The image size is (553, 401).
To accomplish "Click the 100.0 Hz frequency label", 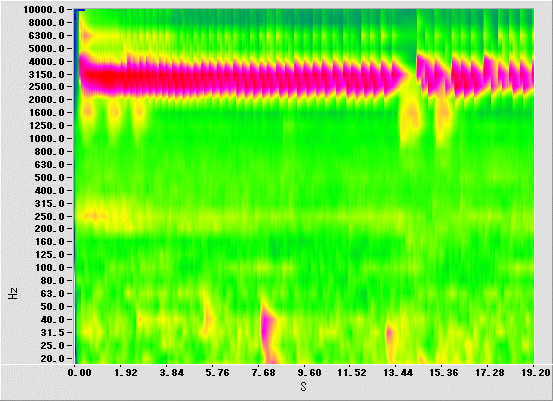I will click(x=49, y=268).
